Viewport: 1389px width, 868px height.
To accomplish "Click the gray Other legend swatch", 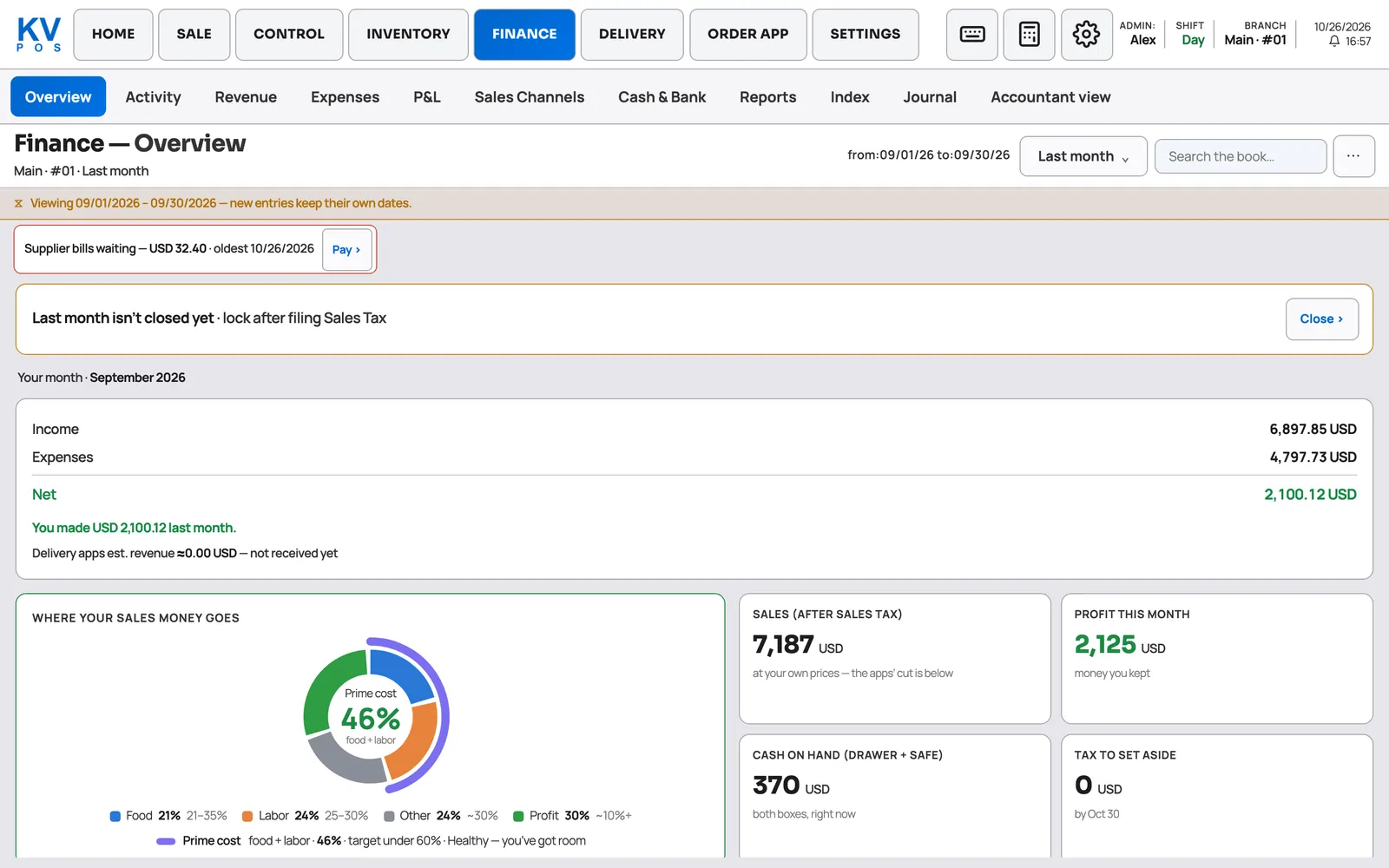I will [390, 816].
